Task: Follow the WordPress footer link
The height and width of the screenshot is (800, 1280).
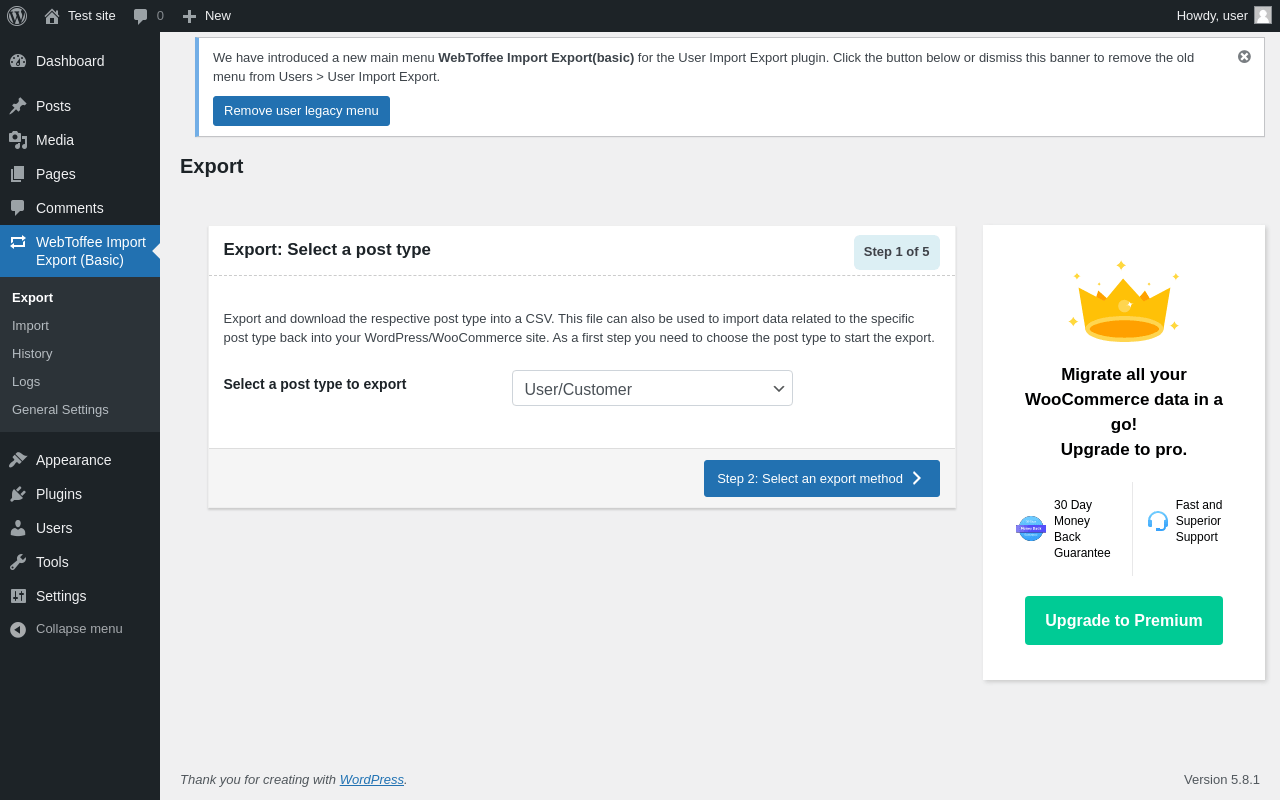Action: (x=371, y=780)
